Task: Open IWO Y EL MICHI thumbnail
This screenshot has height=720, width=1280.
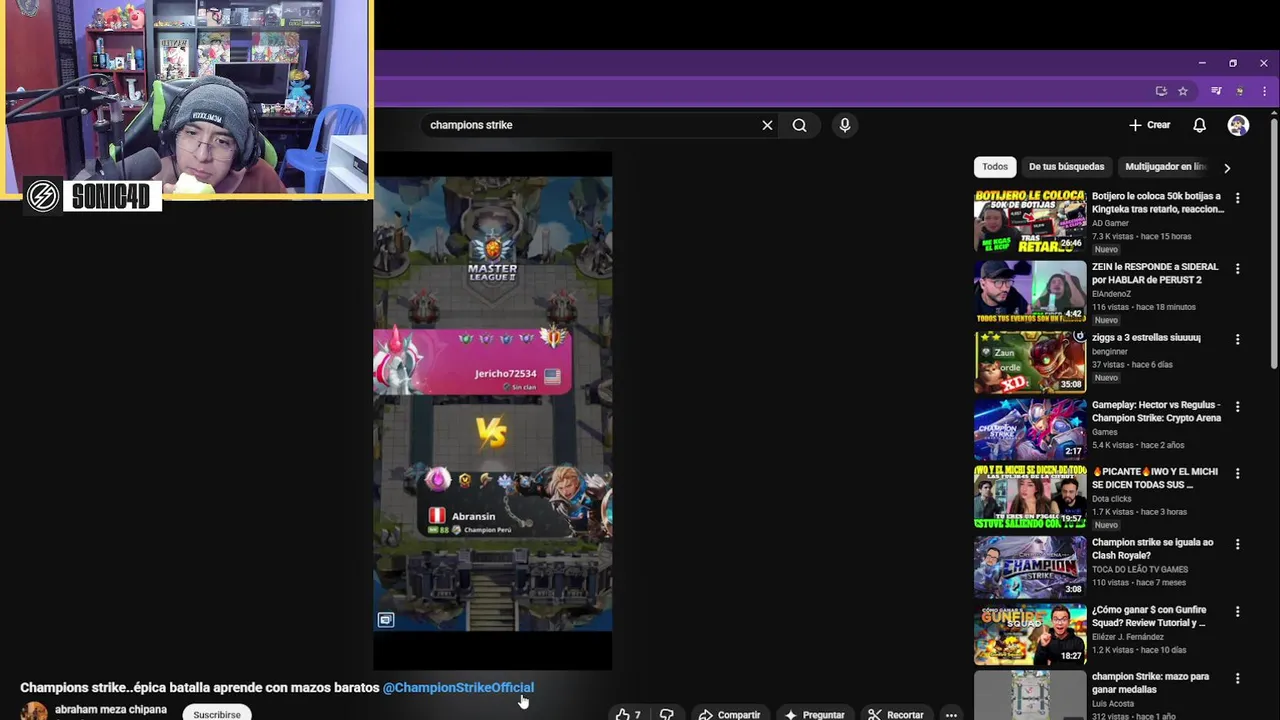Action: click(1029, 496)
